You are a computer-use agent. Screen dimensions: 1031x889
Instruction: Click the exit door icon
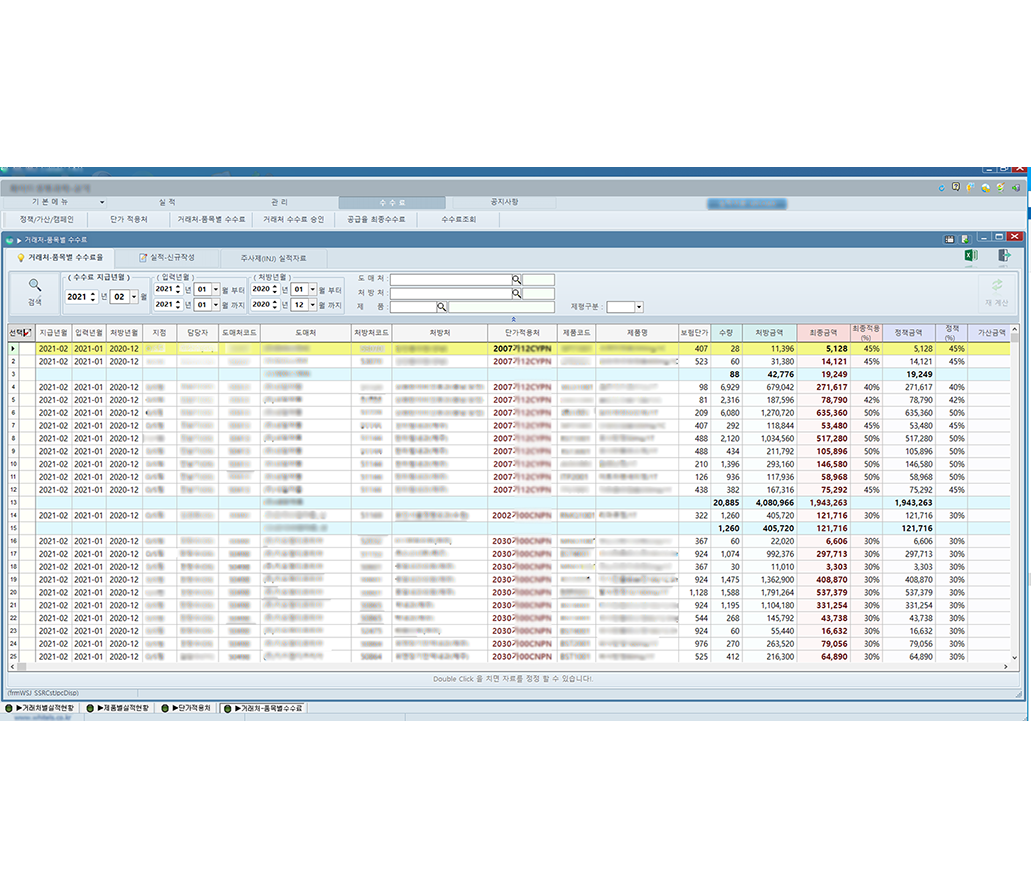(x=1003, y=257)
